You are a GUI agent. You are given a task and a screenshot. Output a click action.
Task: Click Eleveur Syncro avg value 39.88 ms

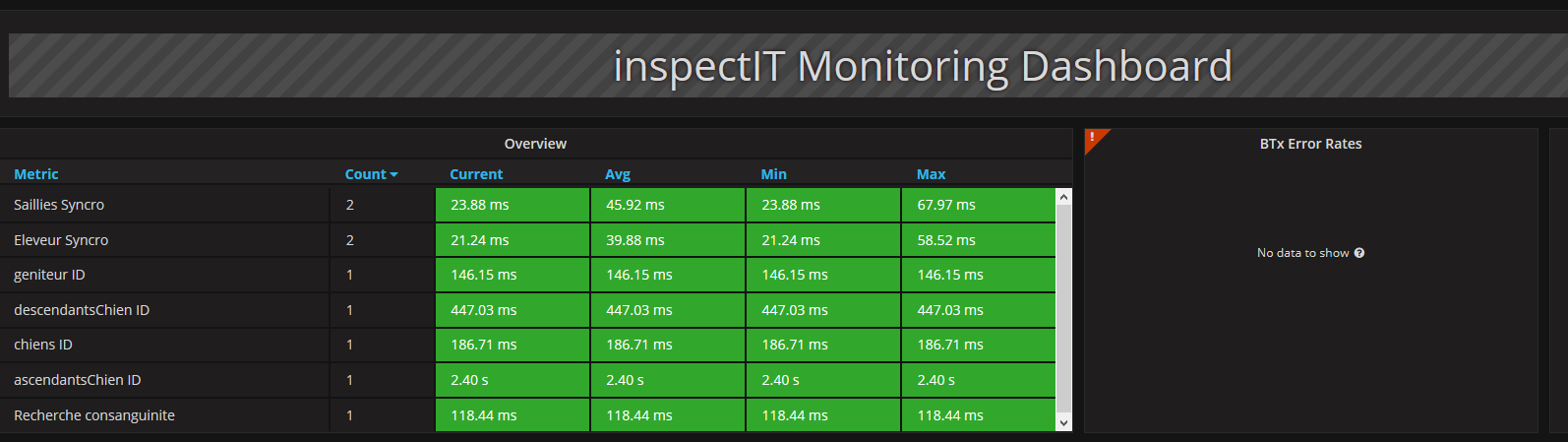(x=668, y=240)
